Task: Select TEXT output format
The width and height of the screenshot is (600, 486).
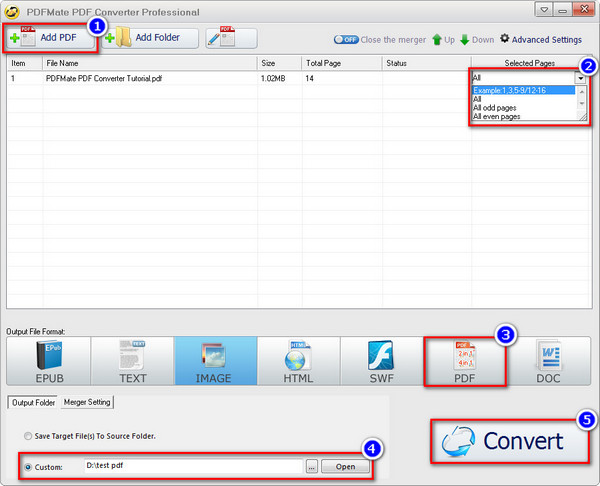Action: click(132, 361)
